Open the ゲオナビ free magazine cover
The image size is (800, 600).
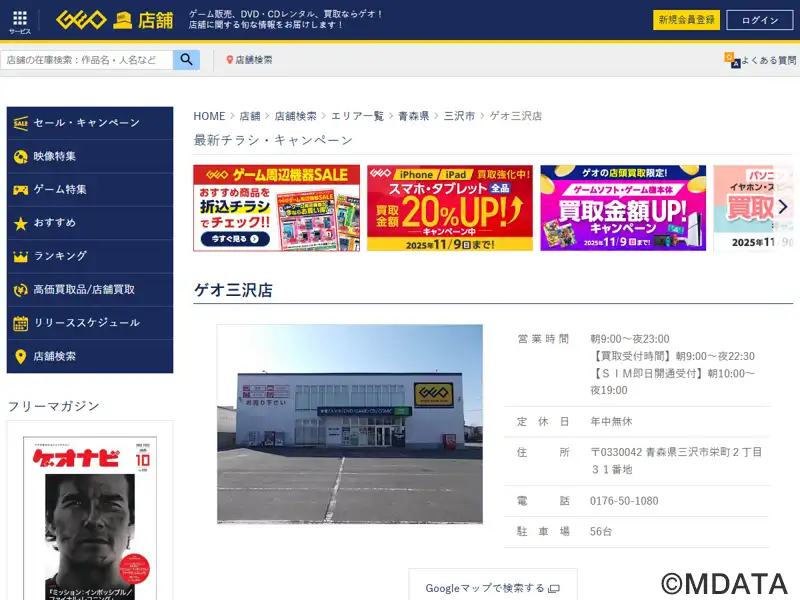point(90,518)
